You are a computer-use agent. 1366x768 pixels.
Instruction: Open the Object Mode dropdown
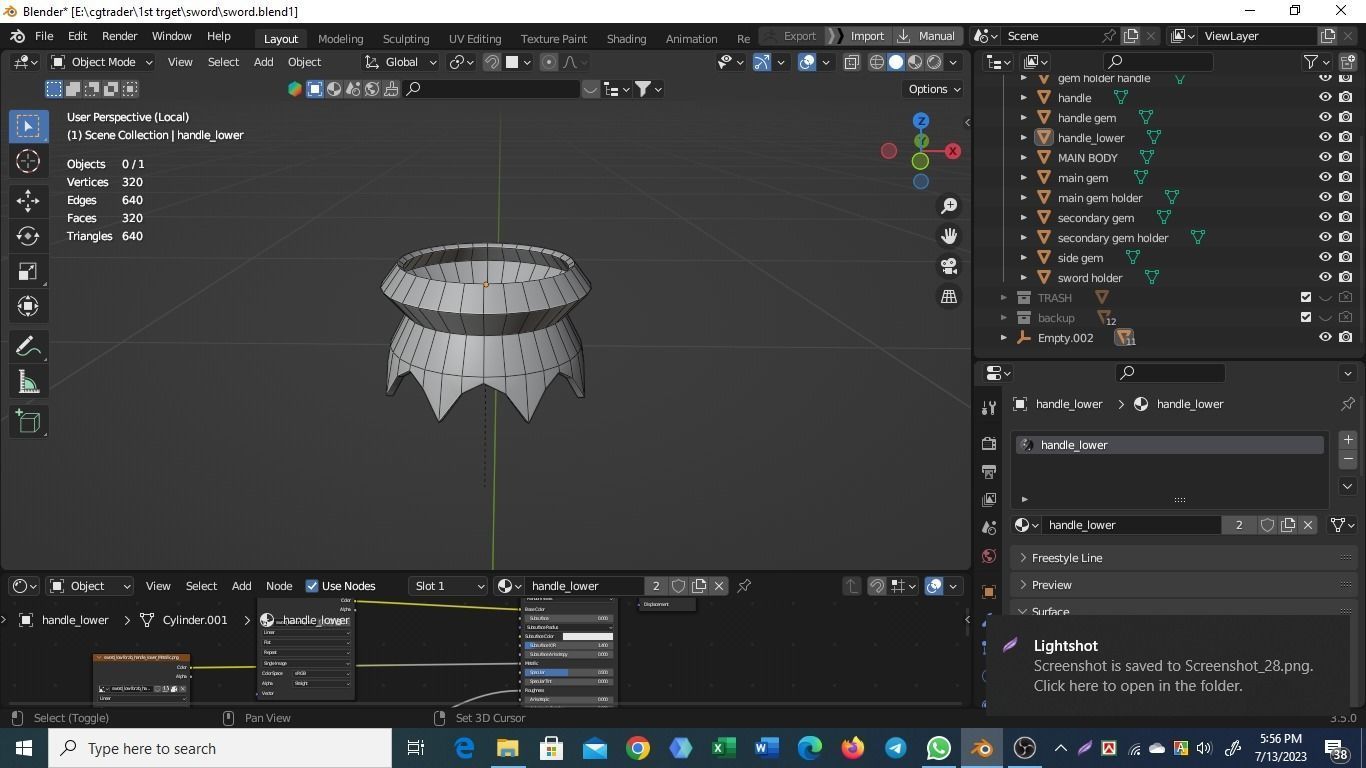pos(101,62)
